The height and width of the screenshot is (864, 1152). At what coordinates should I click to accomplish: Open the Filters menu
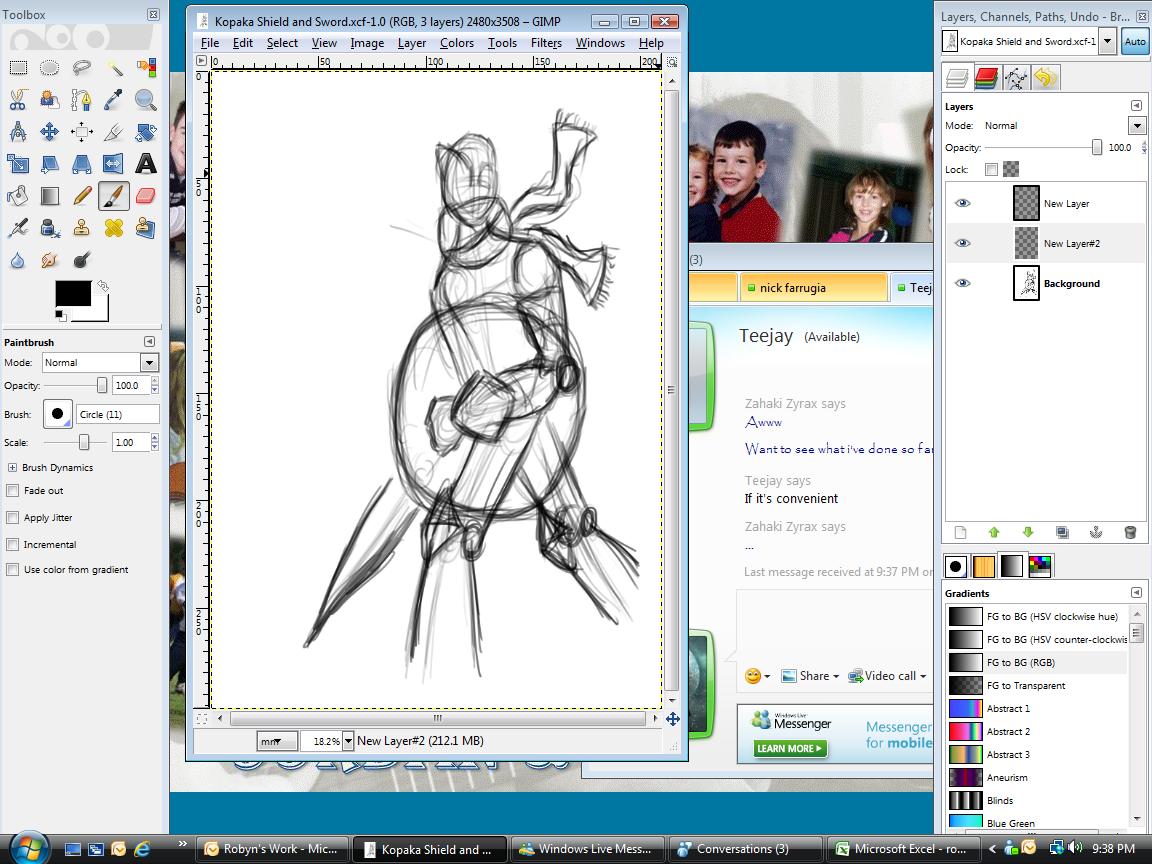pos(546,43)
